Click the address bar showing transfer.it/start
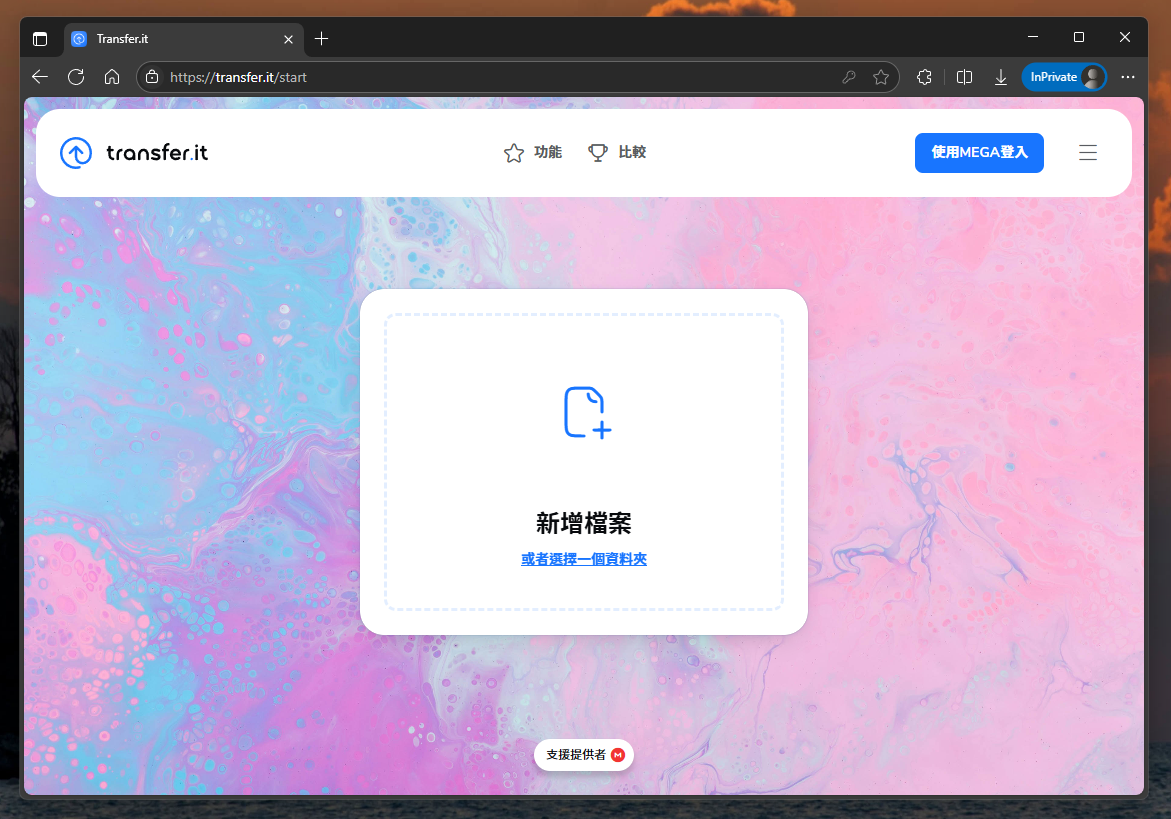Screen dimensions: 1171x819 coord(500,77)
